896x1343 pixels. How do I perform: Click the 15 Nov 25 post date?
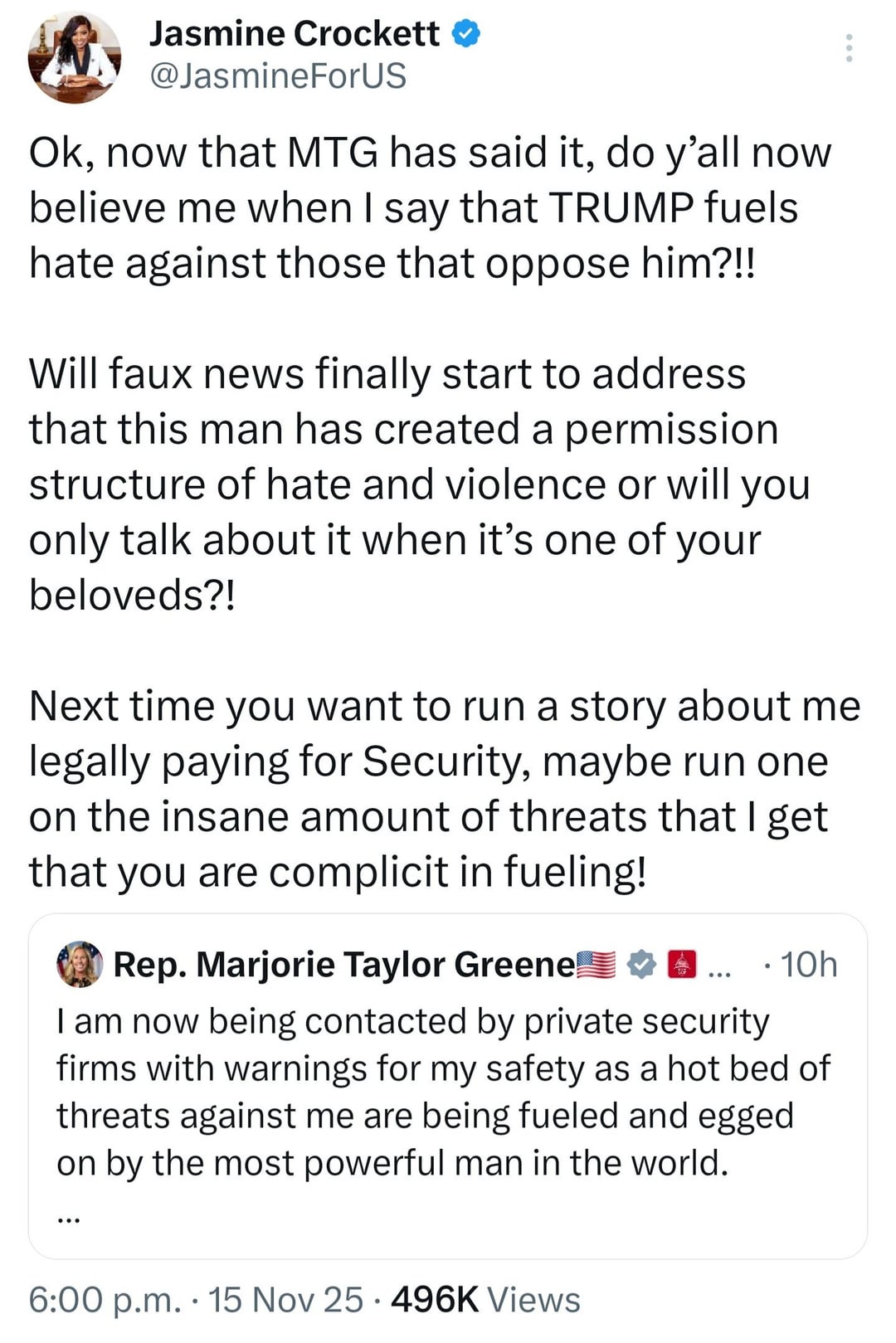click(x=285, y=1300)
